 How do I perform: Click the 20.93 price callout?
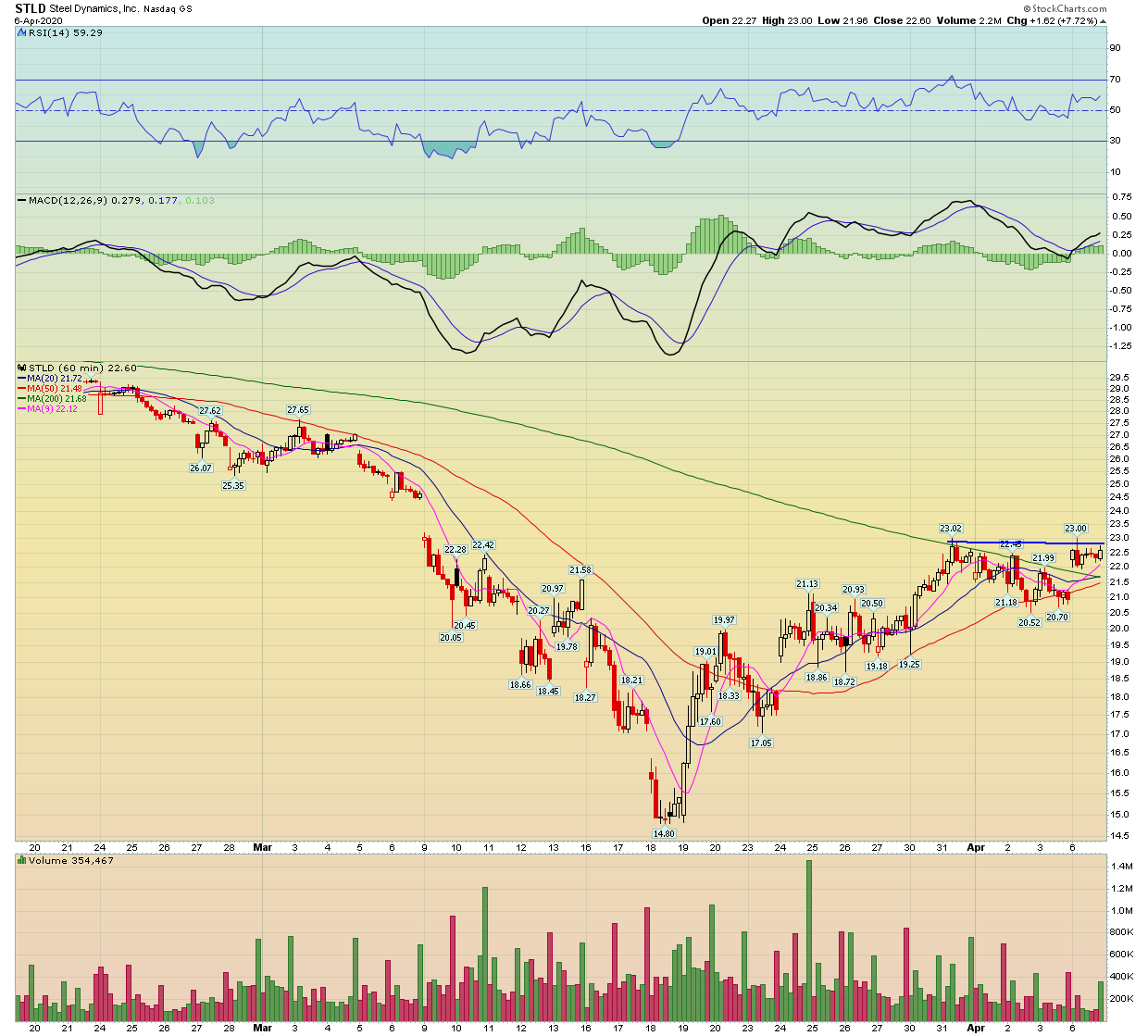click(854, 590)
